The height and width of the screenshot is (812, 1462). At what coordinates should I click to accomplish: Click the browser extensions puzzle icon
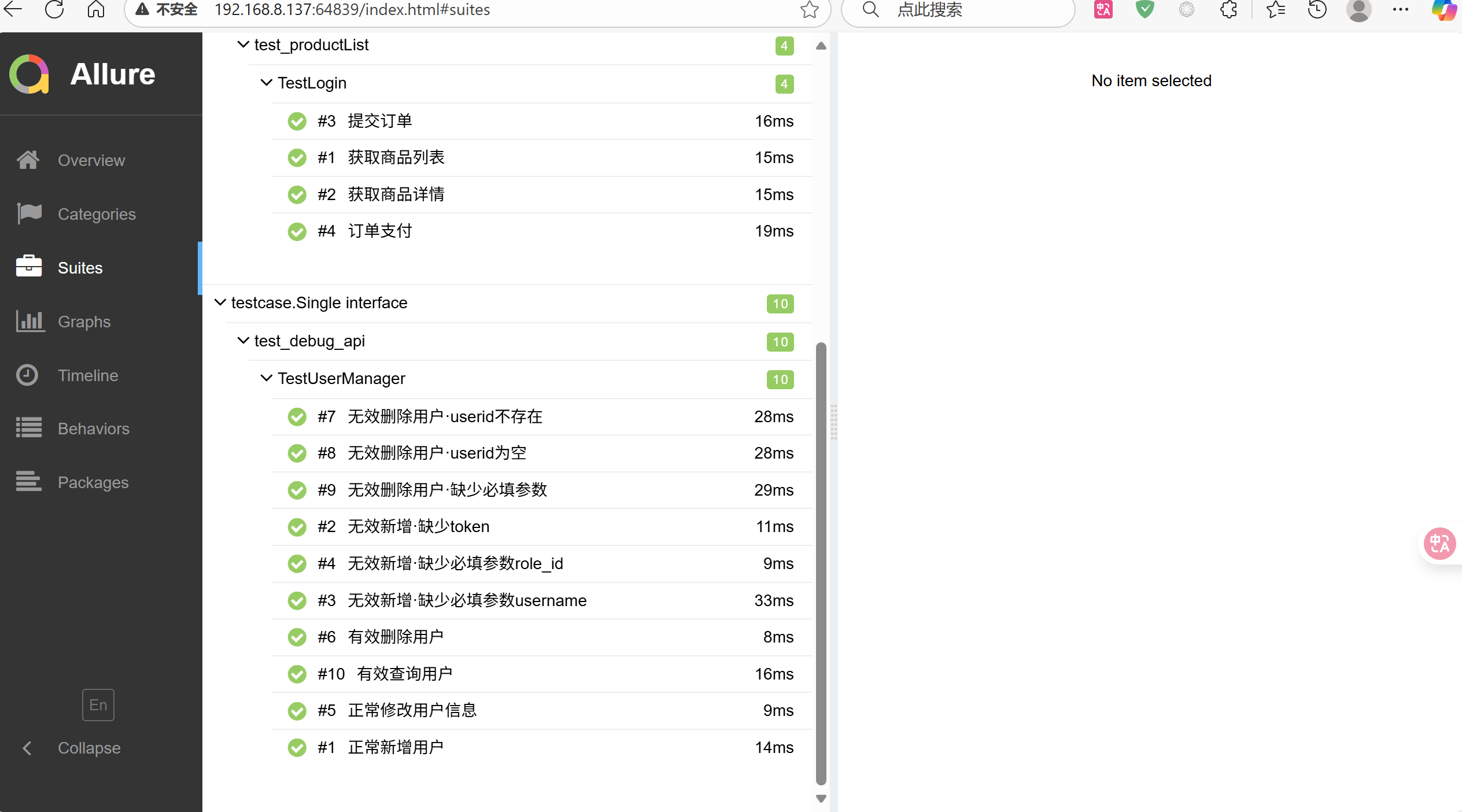(1228, 10)
